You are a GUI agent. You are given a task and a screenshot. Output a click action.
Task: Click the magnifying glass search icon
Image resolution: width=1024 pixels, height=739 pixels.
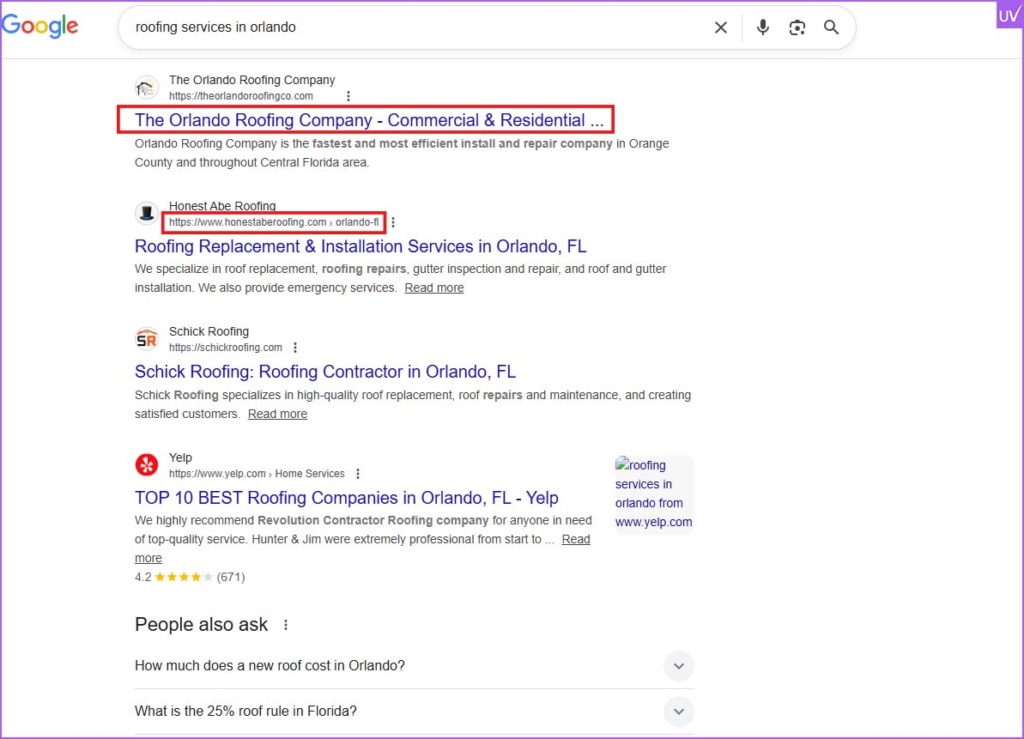click(x=831, y=28)
